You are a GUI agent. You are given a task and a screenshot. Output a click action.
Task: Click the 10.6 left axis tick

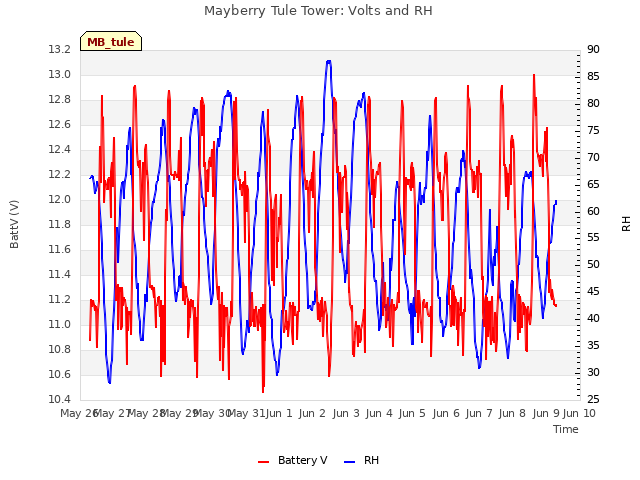coord(60,374)
